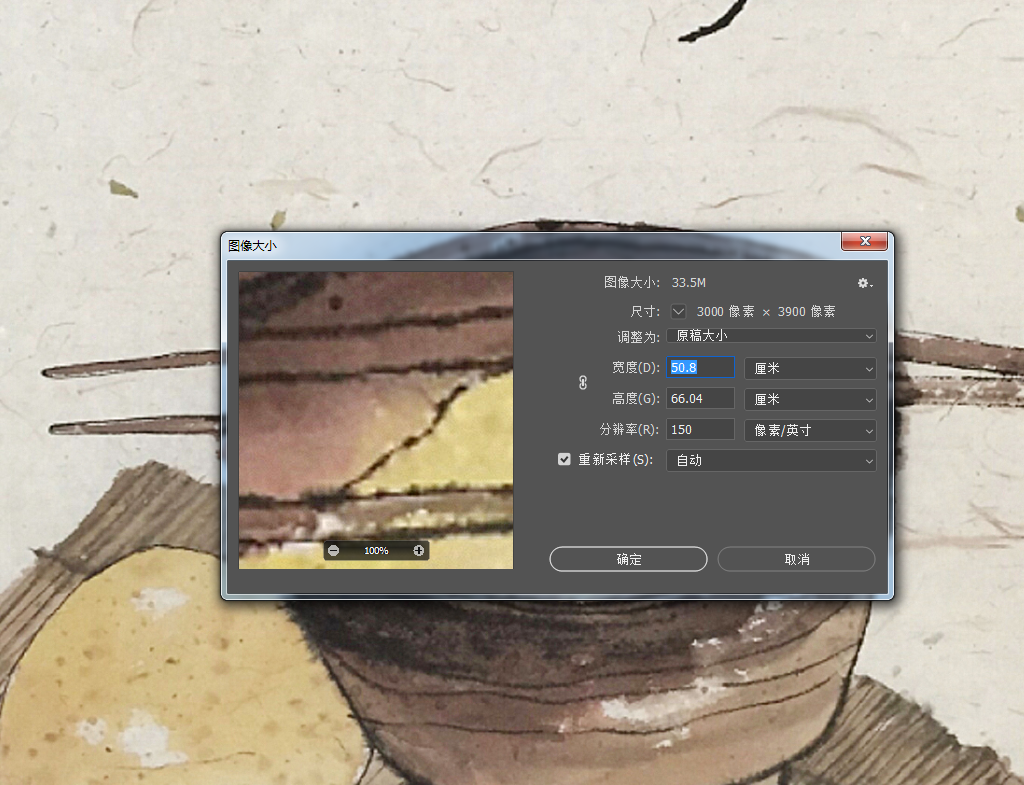This screenshot has height=785, width=1024.
Task: Open the 高度 unit dropdown
Action: pos(810,399)
